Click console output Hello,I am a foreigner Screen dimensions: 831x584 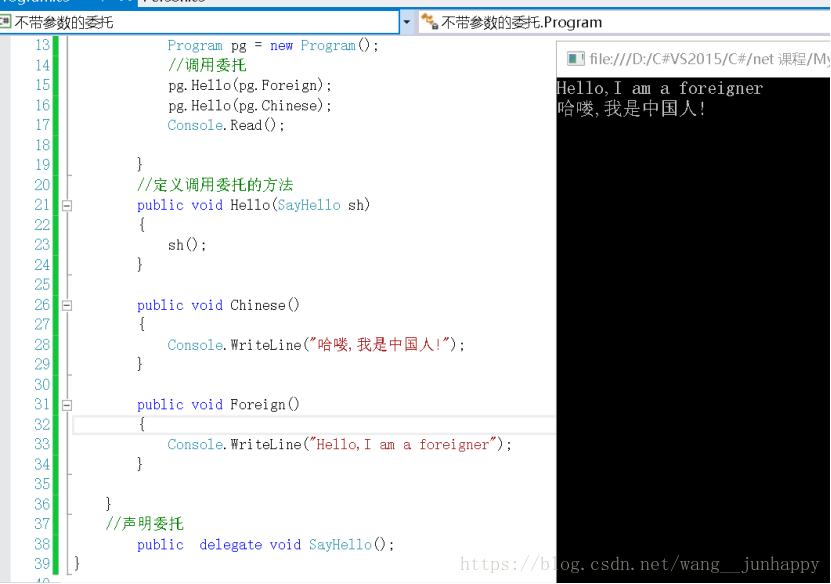(x=660, y=88)
